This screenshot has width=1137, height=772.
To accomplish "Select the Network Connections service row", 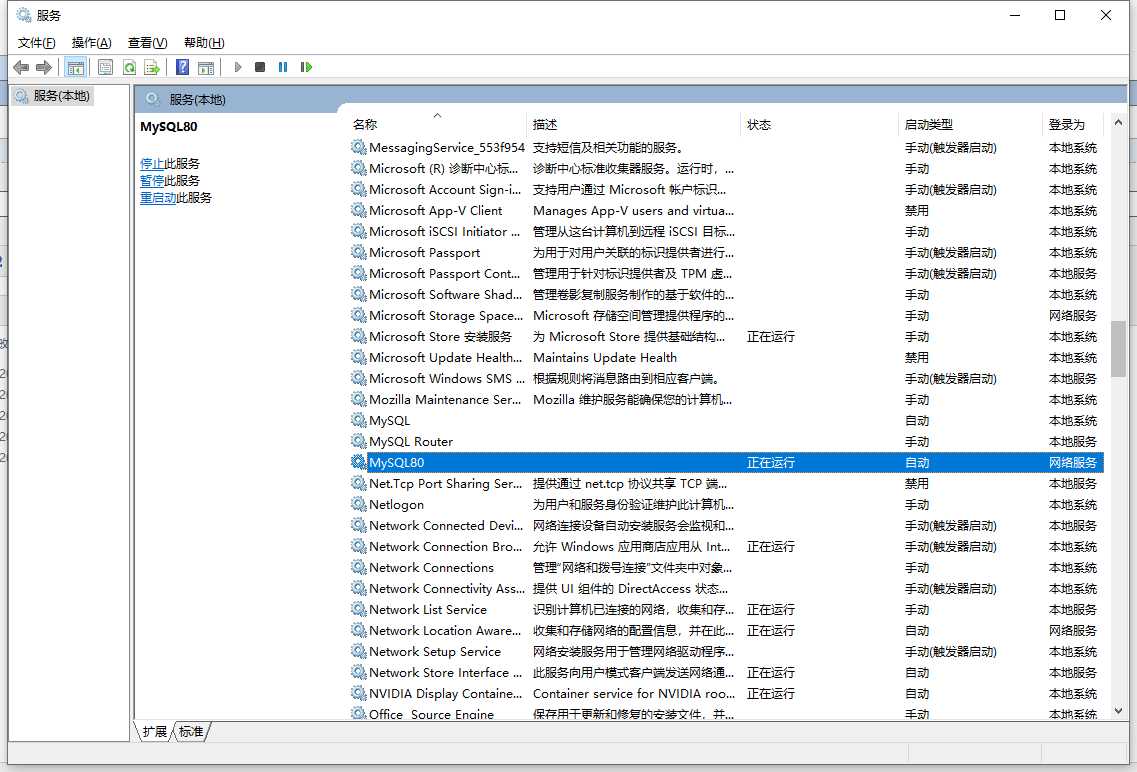I will click(727, 567).
